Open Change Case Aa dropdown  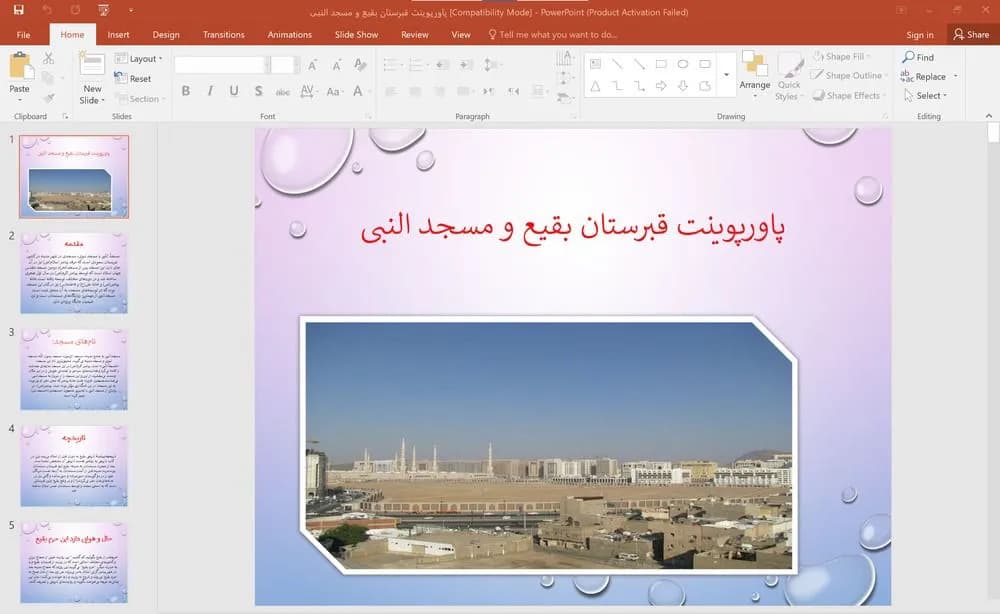[x=334, y=92]
